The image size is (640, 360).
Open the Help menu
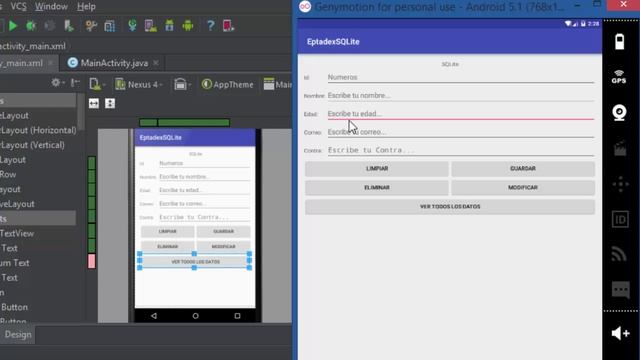click(x=86, y=7)
